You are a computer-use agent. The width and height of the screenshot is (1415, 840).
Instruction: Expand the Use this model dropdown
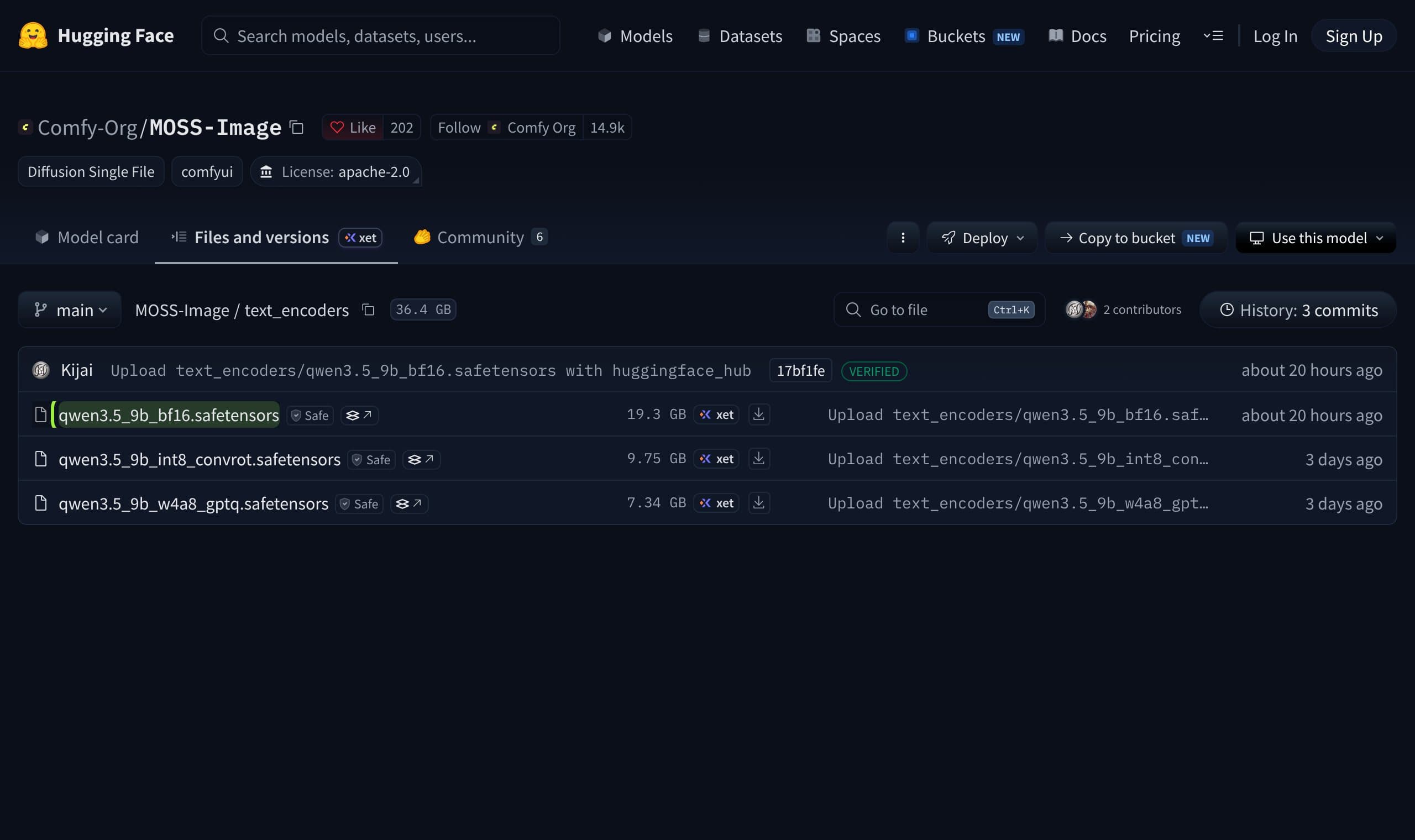coord(1316,238)
